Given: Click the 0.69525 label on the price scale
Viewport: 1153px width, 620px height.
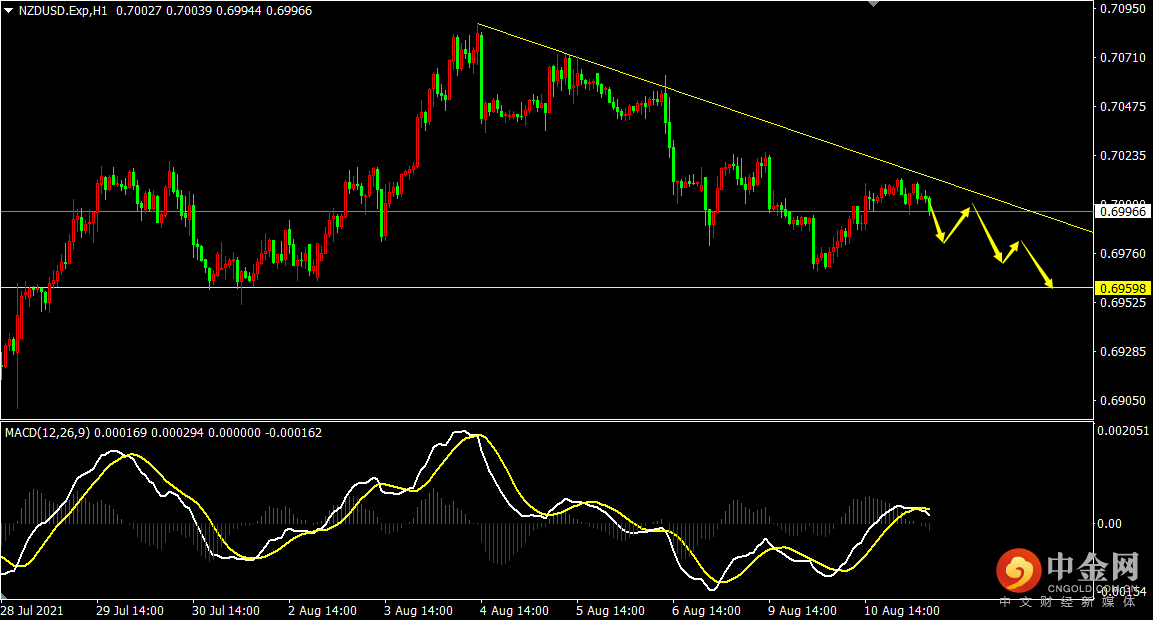Looking at the screenshot, I should pyautogui.click(x=1123, y=302).
